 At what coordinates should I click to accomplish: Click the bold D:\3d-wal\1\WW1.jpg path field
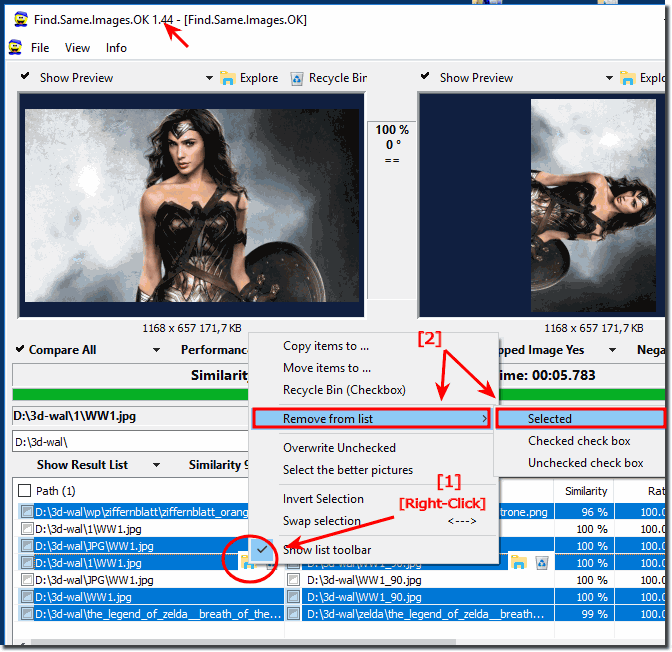[130, 416]
